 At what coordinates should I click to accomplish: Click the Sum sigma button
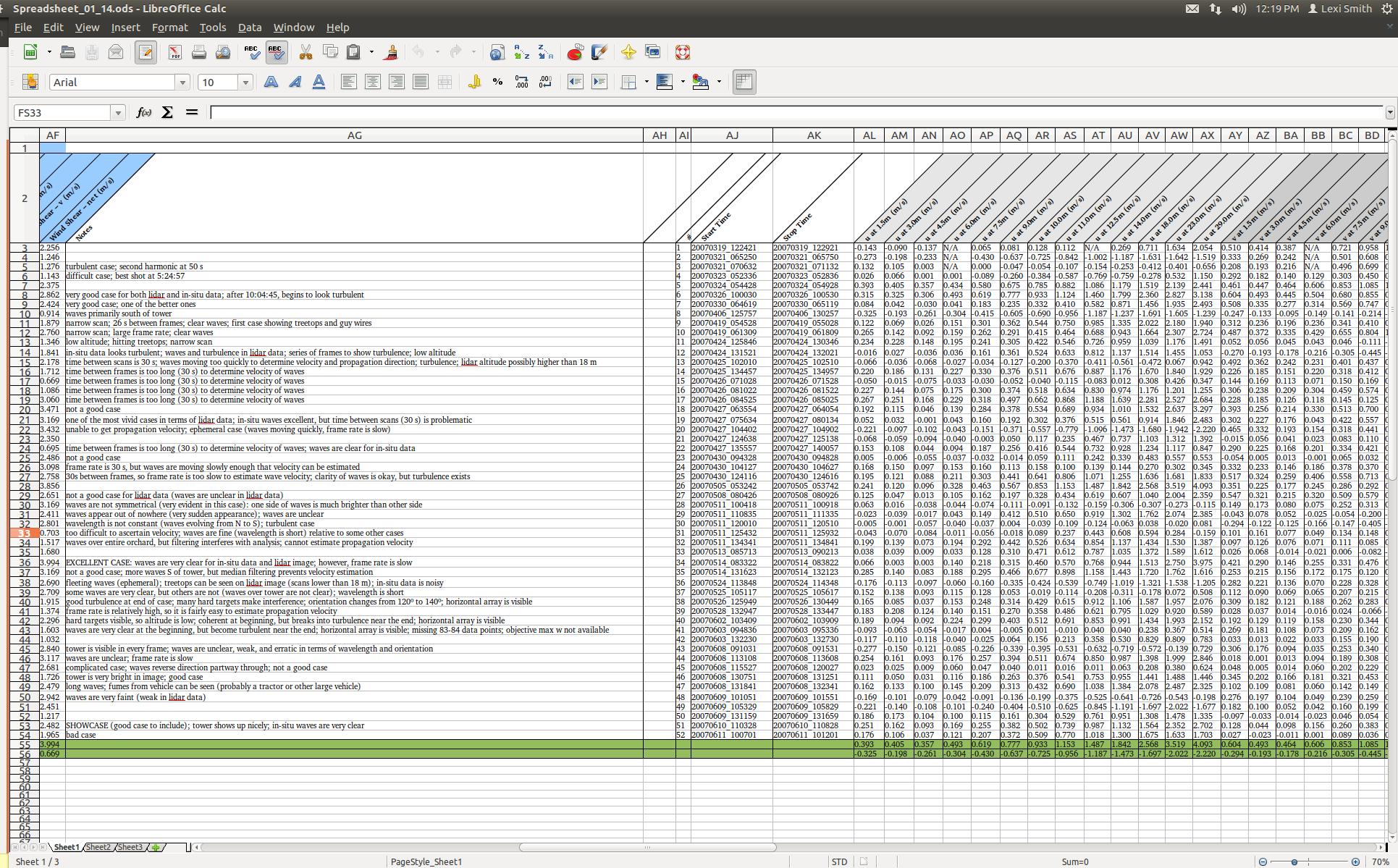[167, 112]
